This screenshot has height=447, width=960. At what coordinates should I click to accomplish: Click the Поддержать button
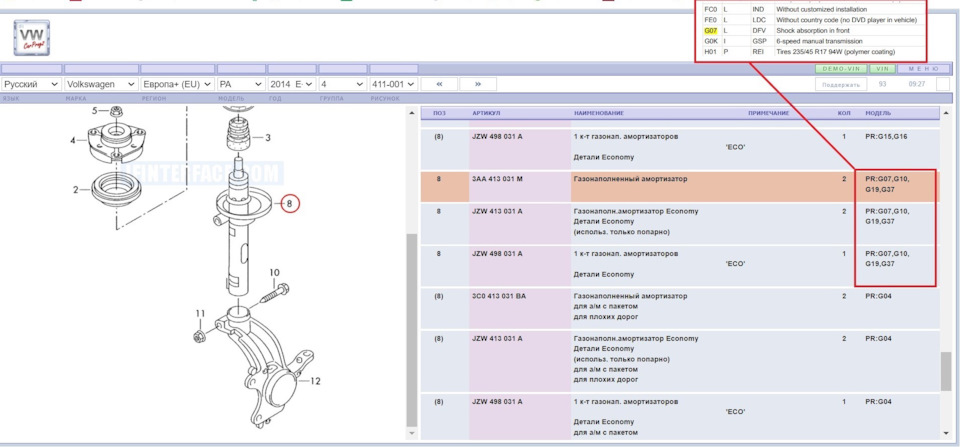click(x=841, y=85)
